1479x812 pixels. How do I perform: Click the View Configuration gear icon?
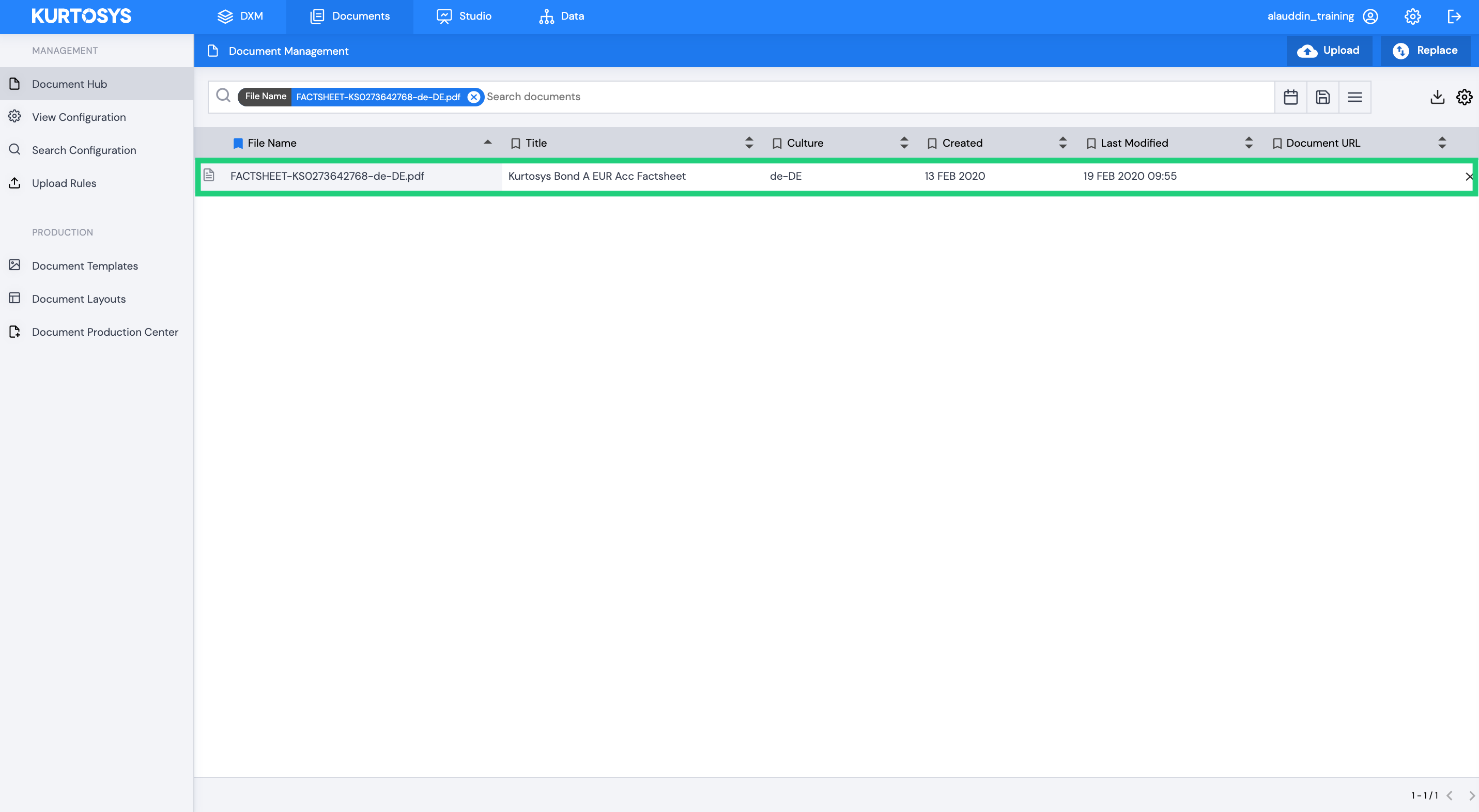pos(15,117)
